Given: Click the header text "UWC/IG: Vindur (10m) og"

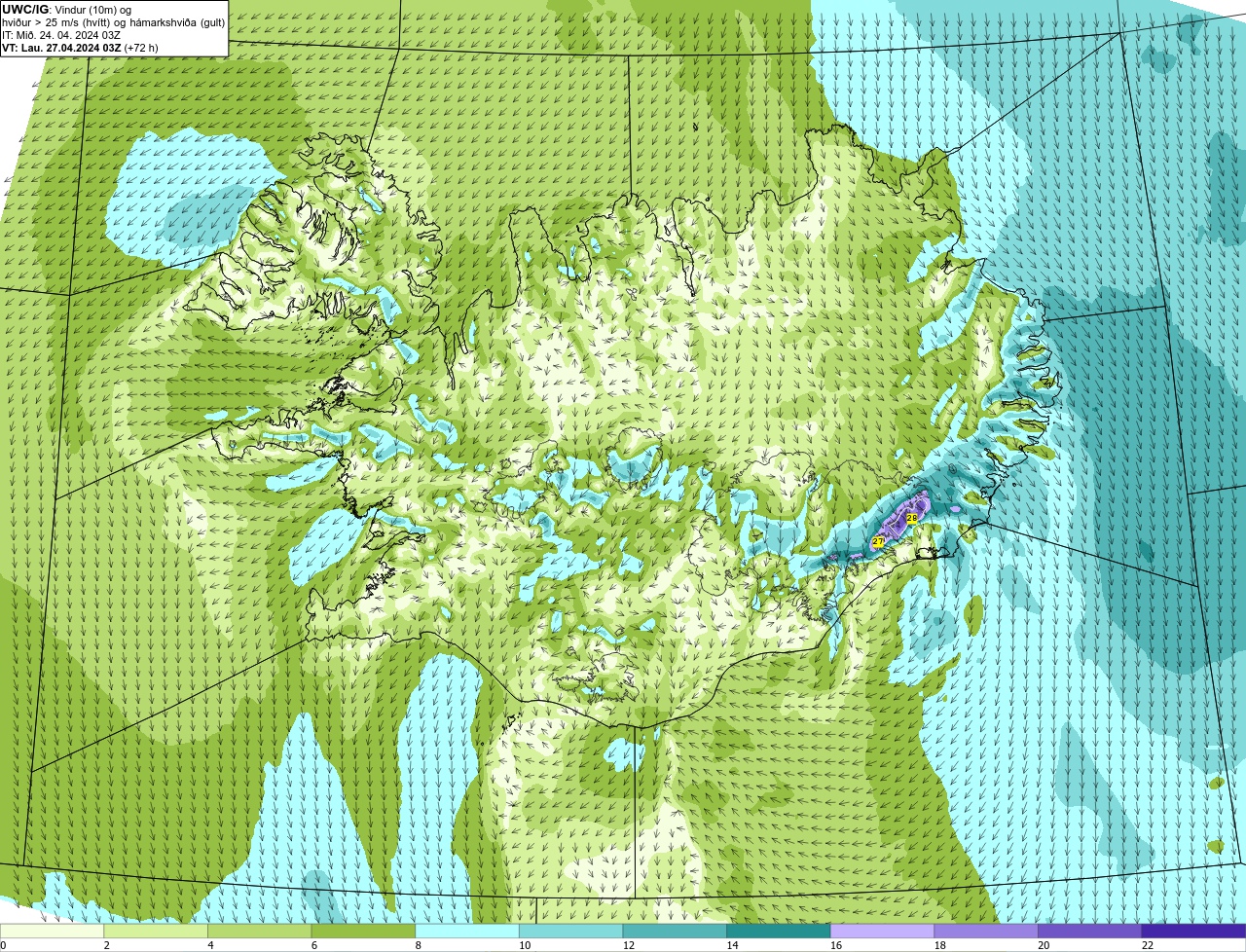Looking at the screenshot, I should pyautogui.click(x=66, y=10).
